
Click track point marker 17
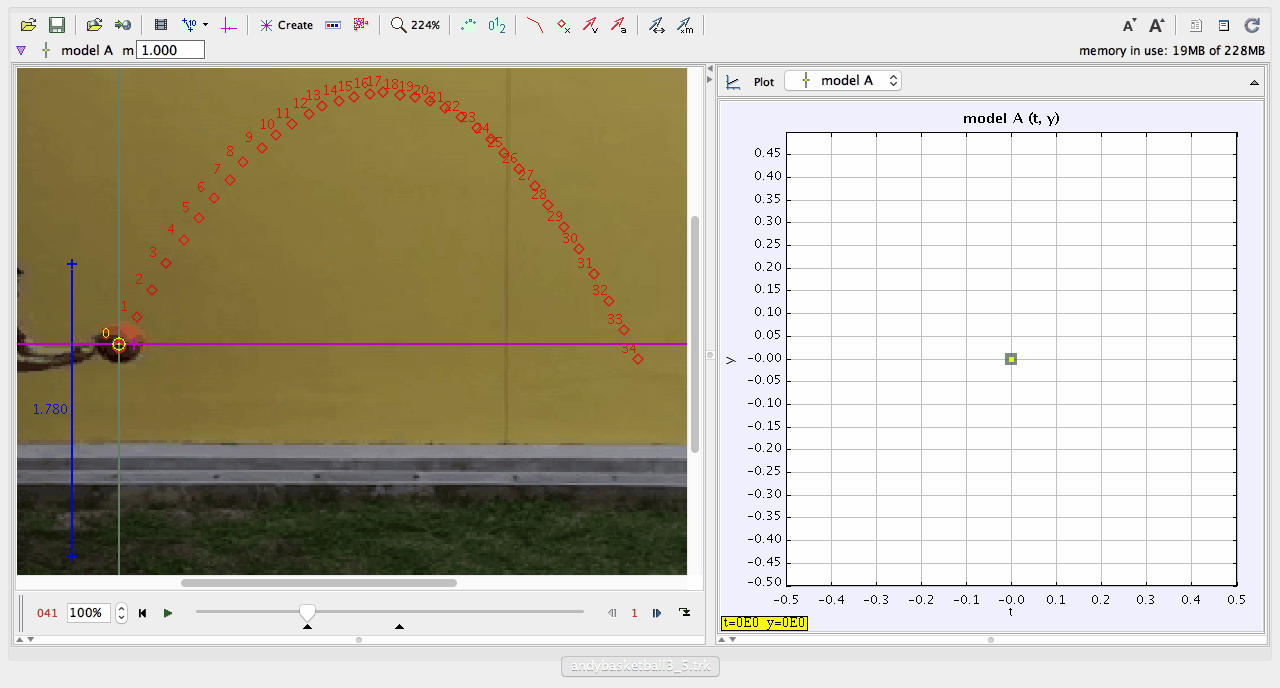383,92
